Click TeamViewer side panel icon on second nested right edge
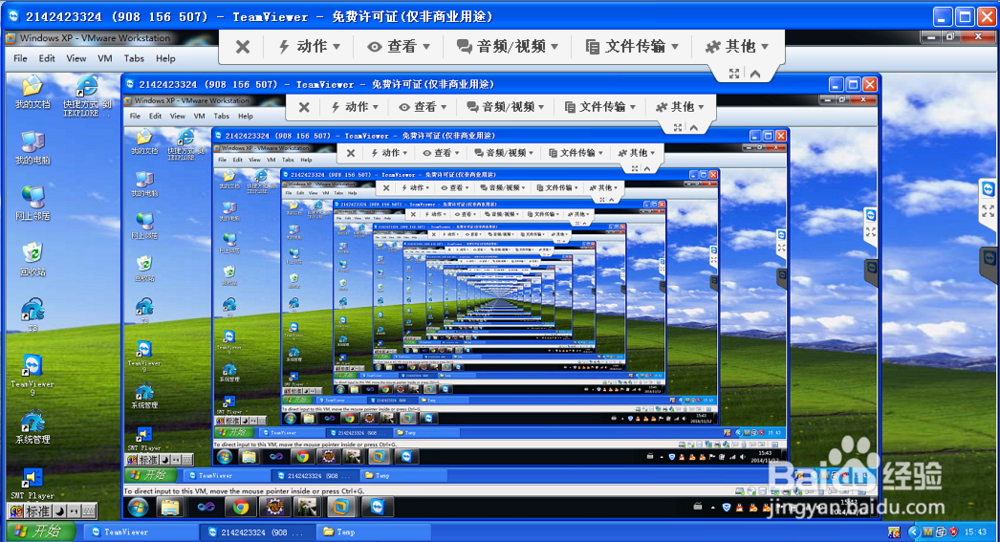 click(871, 216)
